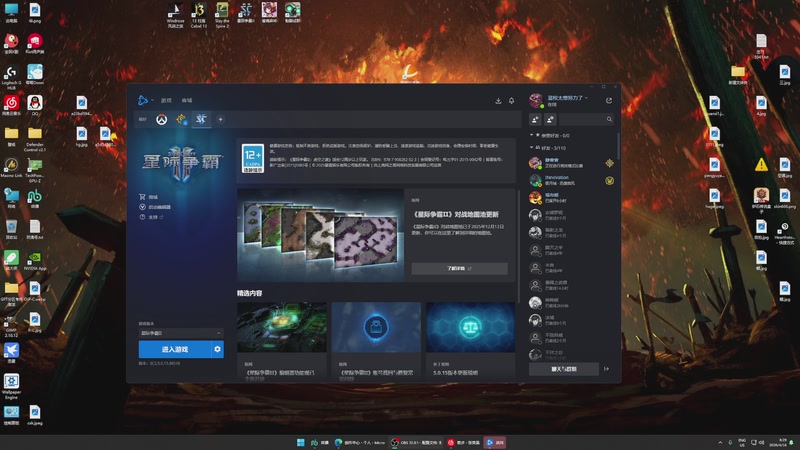
Task: Click the map pool update headline
Action: (x=456, y=214)
